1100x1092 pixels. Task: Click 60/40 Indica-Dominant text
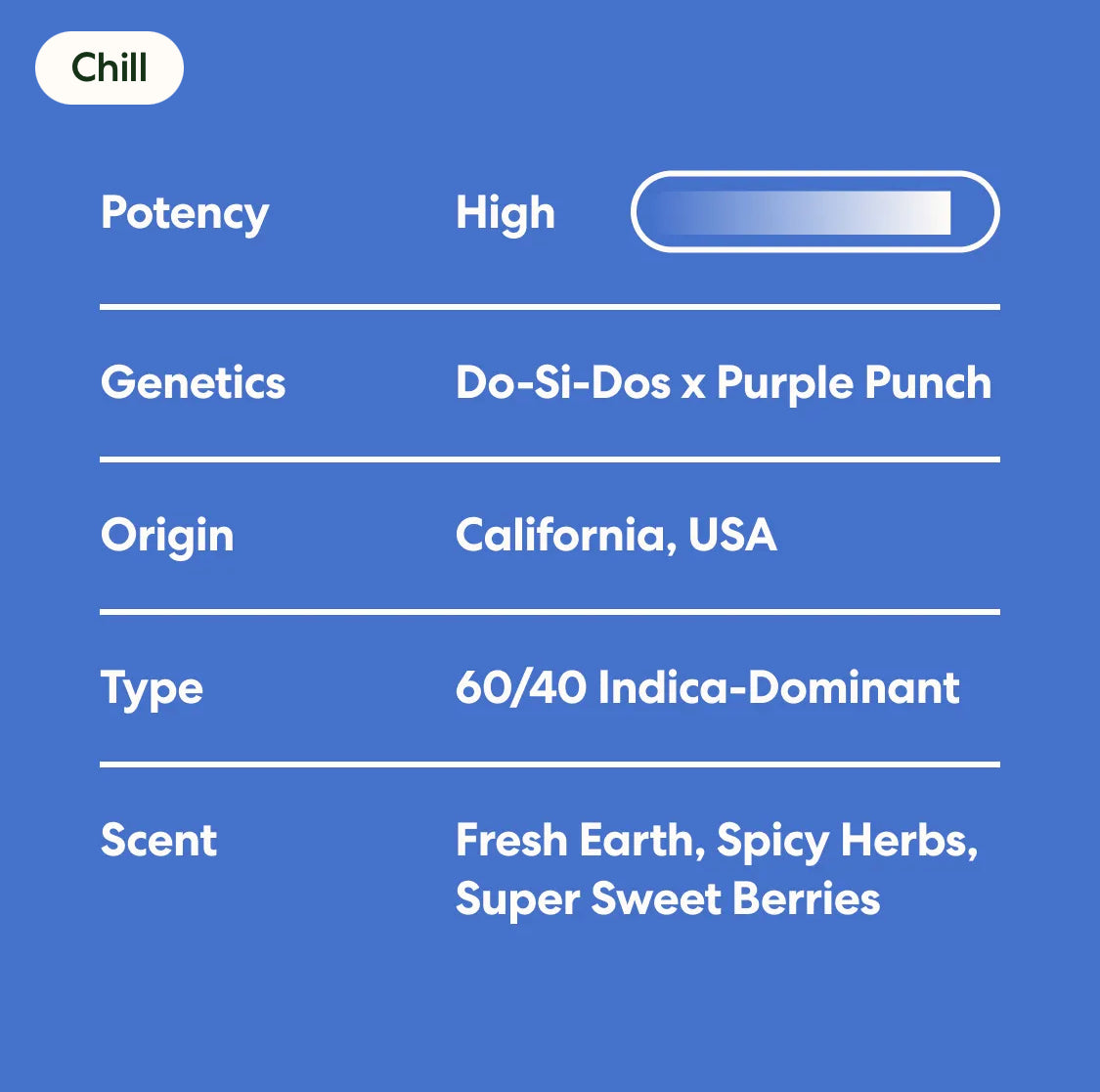pos(707,687)
